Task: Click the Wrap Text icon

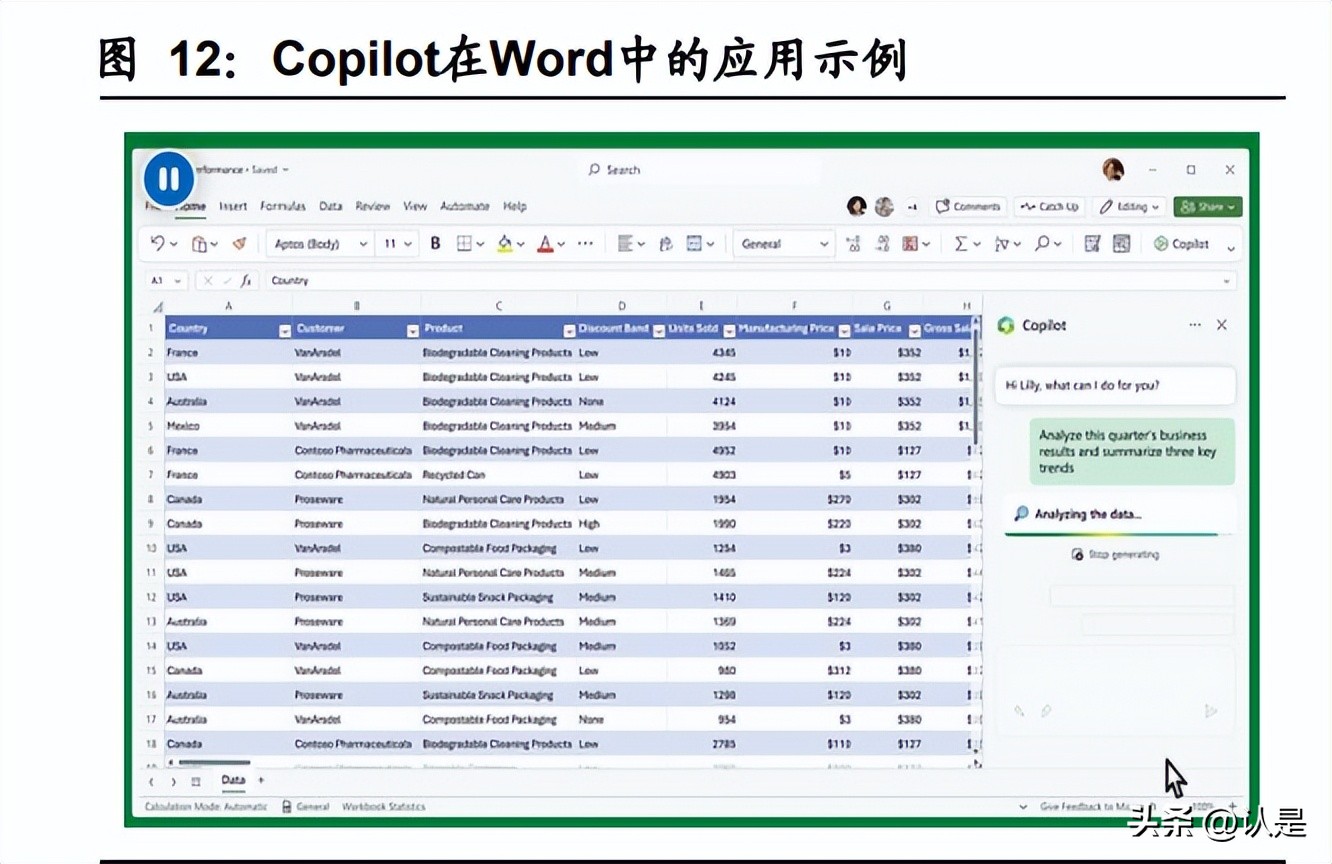Action: (x=667, y=243)
